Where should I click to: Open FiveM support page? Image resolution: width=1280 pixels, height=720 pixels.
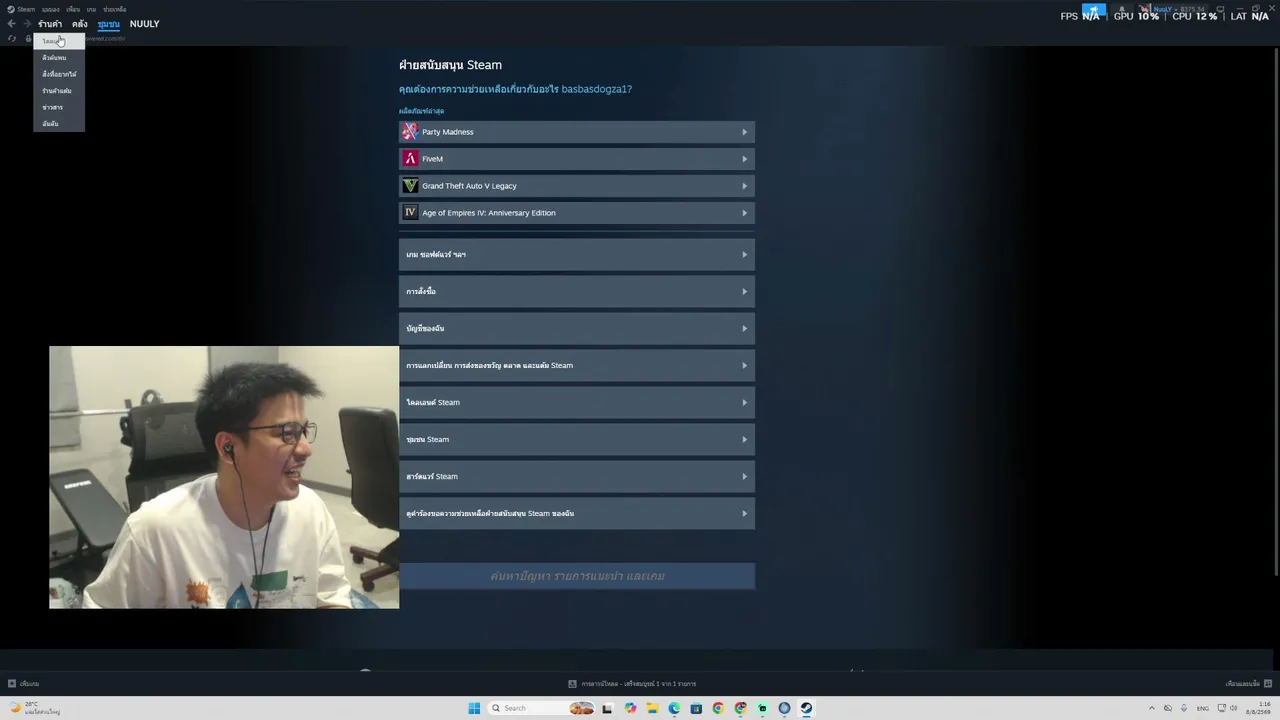(577, 159)
